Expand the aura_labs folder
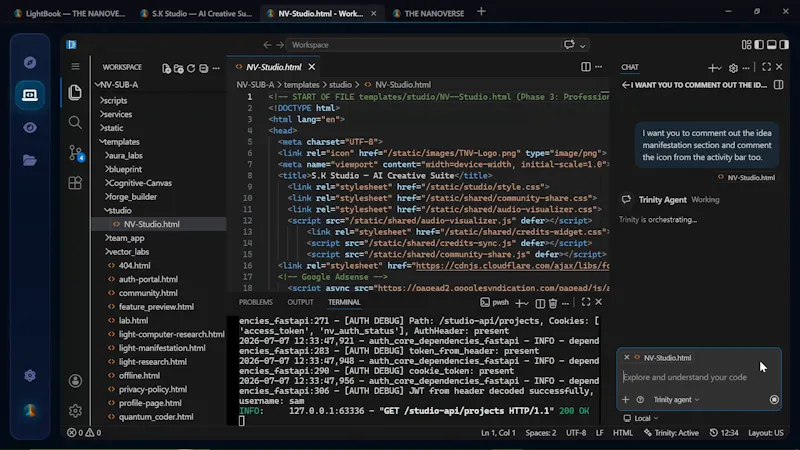 tap(124, 156)
